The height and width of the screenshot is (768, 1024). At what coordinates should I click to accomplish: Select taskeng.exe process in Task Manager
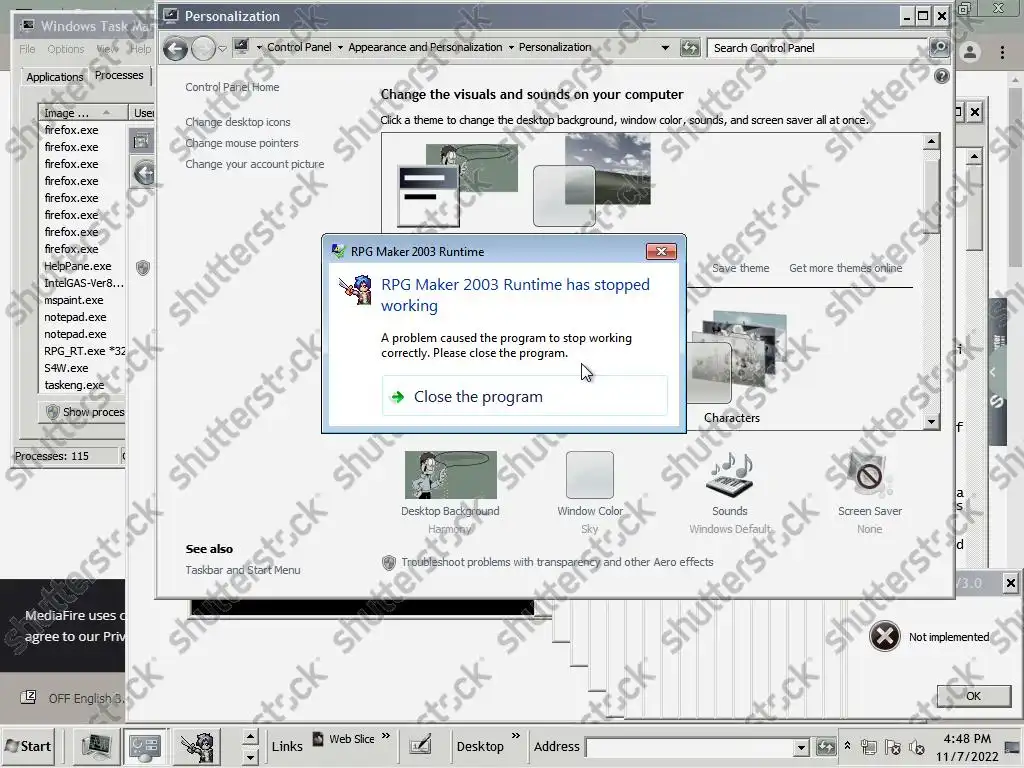(74, 385)
